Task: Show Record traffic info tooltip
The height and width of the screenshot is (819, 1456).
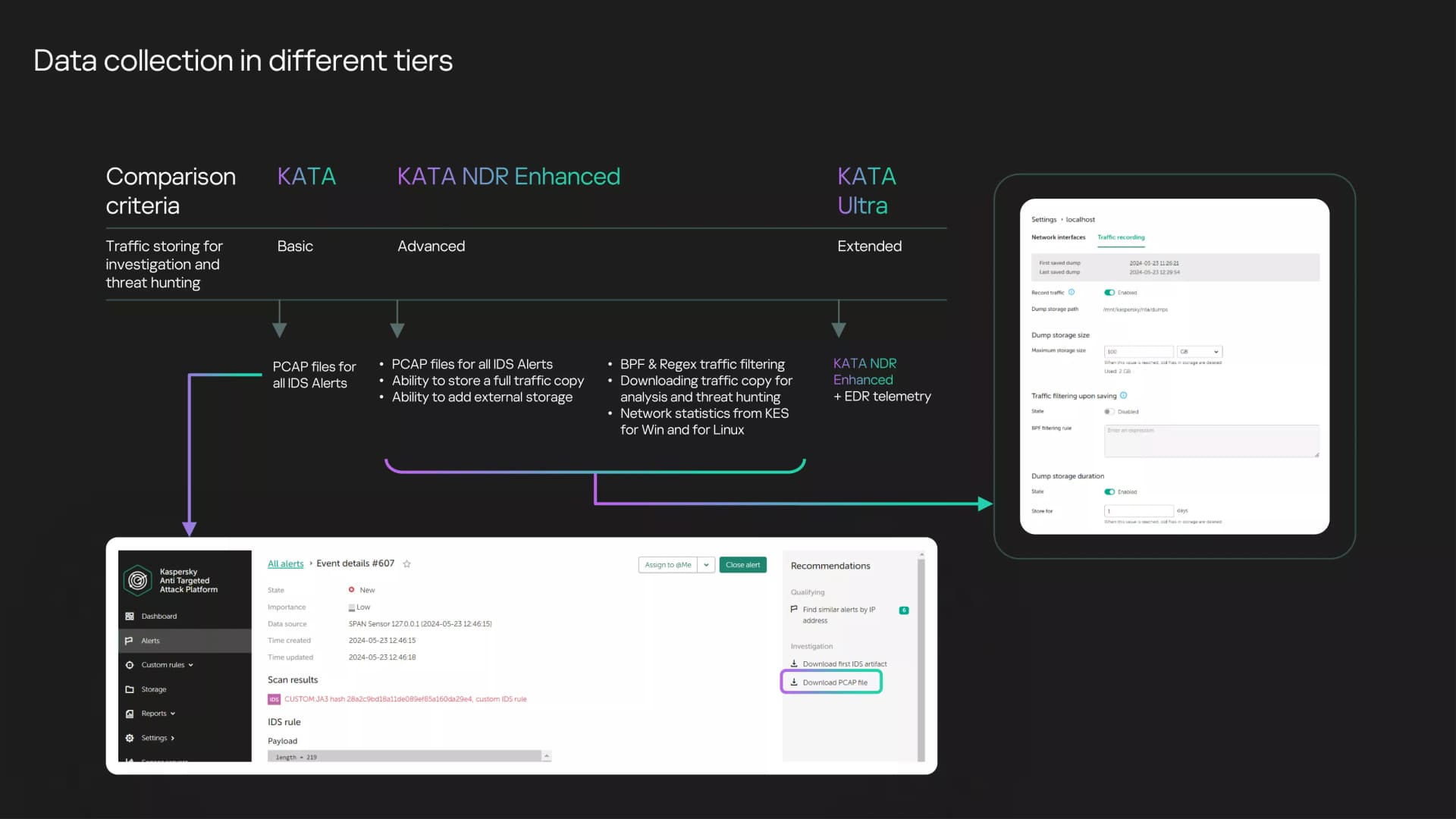Action: click(1072, 292)
